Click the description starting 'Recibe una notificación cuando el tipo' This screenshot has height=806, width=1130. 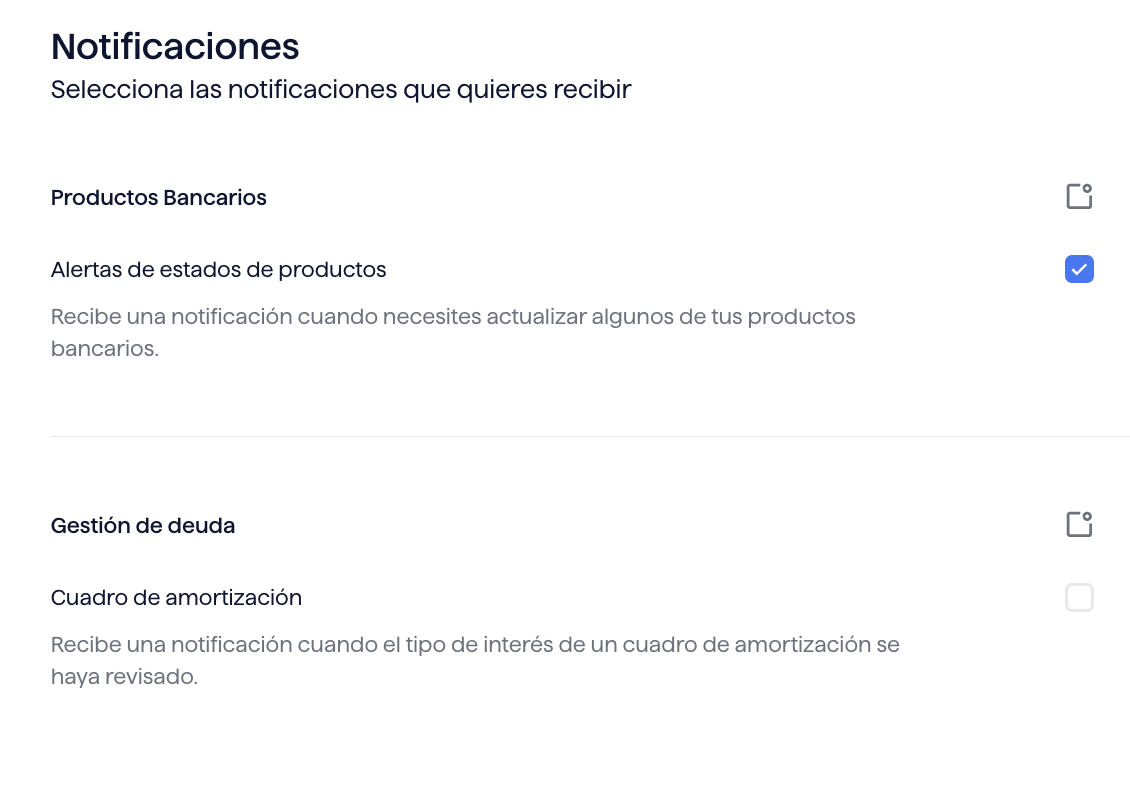click(x=475, y=660)
